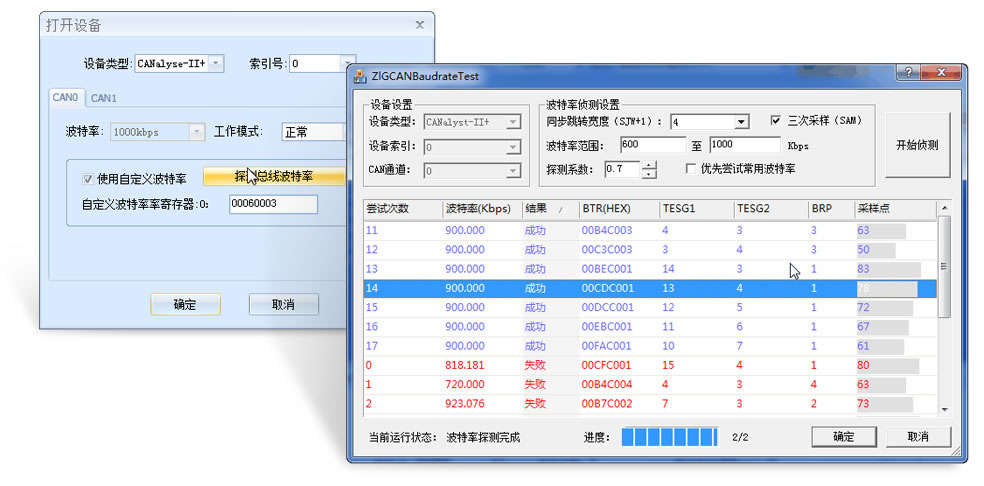Click 波特率探测完成 status text
The width and height of the screenshot is (984, 486).
click(x=483, y=438)
